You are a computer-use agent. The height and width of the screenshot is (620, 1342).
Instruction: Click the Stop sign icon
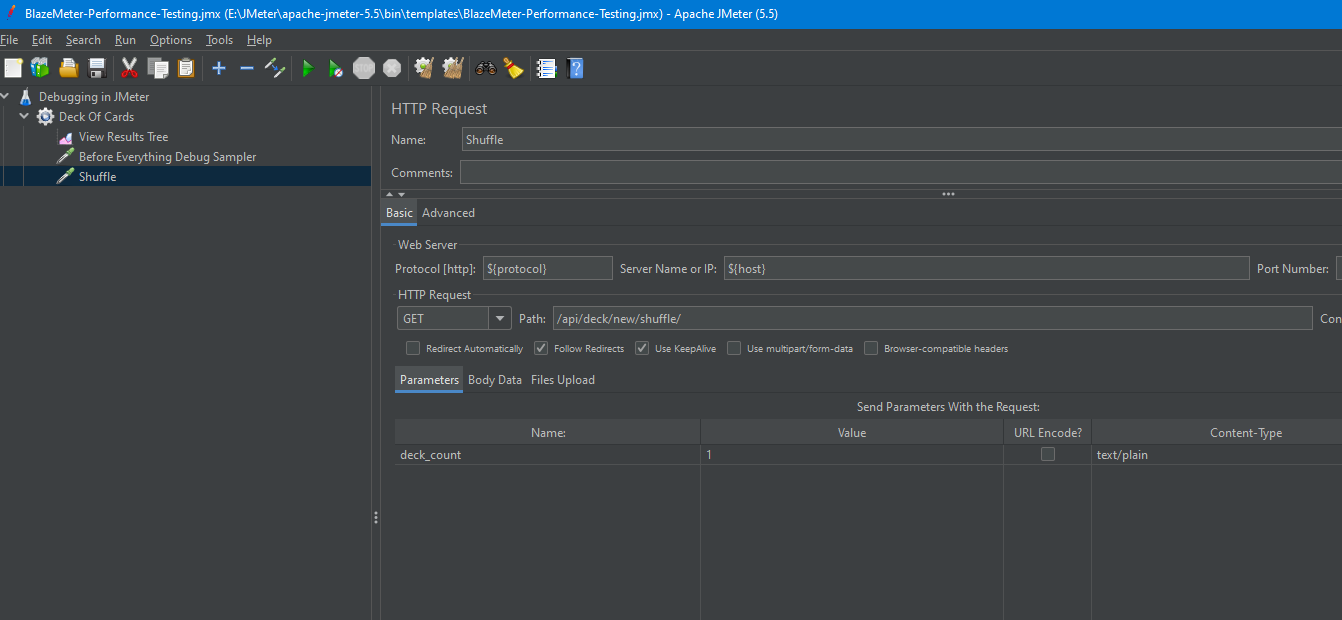point(364,68)
